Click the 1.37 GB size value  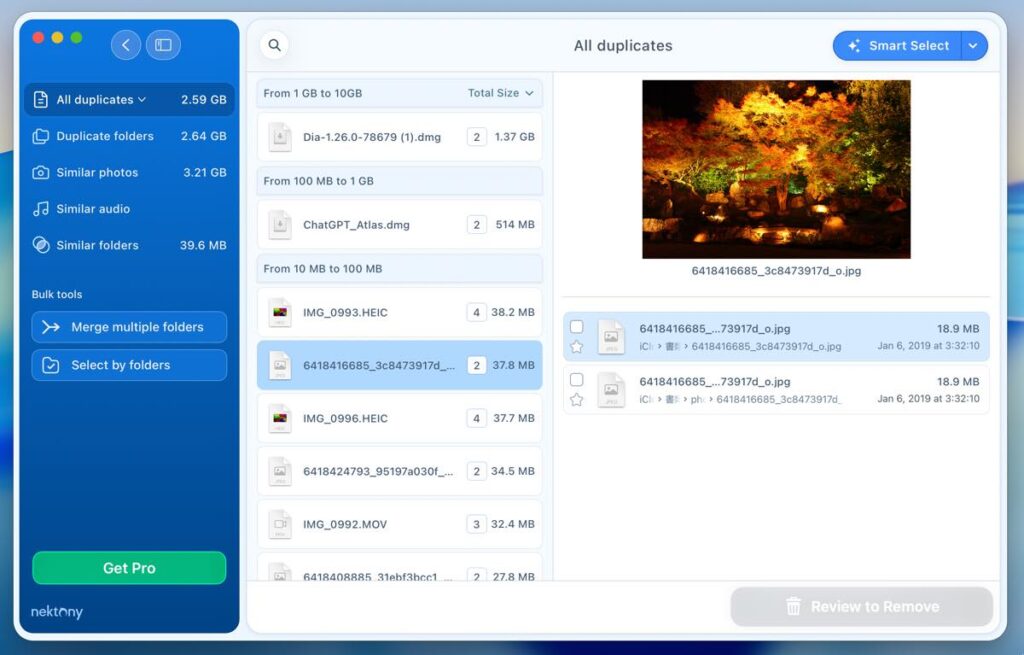pyautogui.click(x=515, y=137)
